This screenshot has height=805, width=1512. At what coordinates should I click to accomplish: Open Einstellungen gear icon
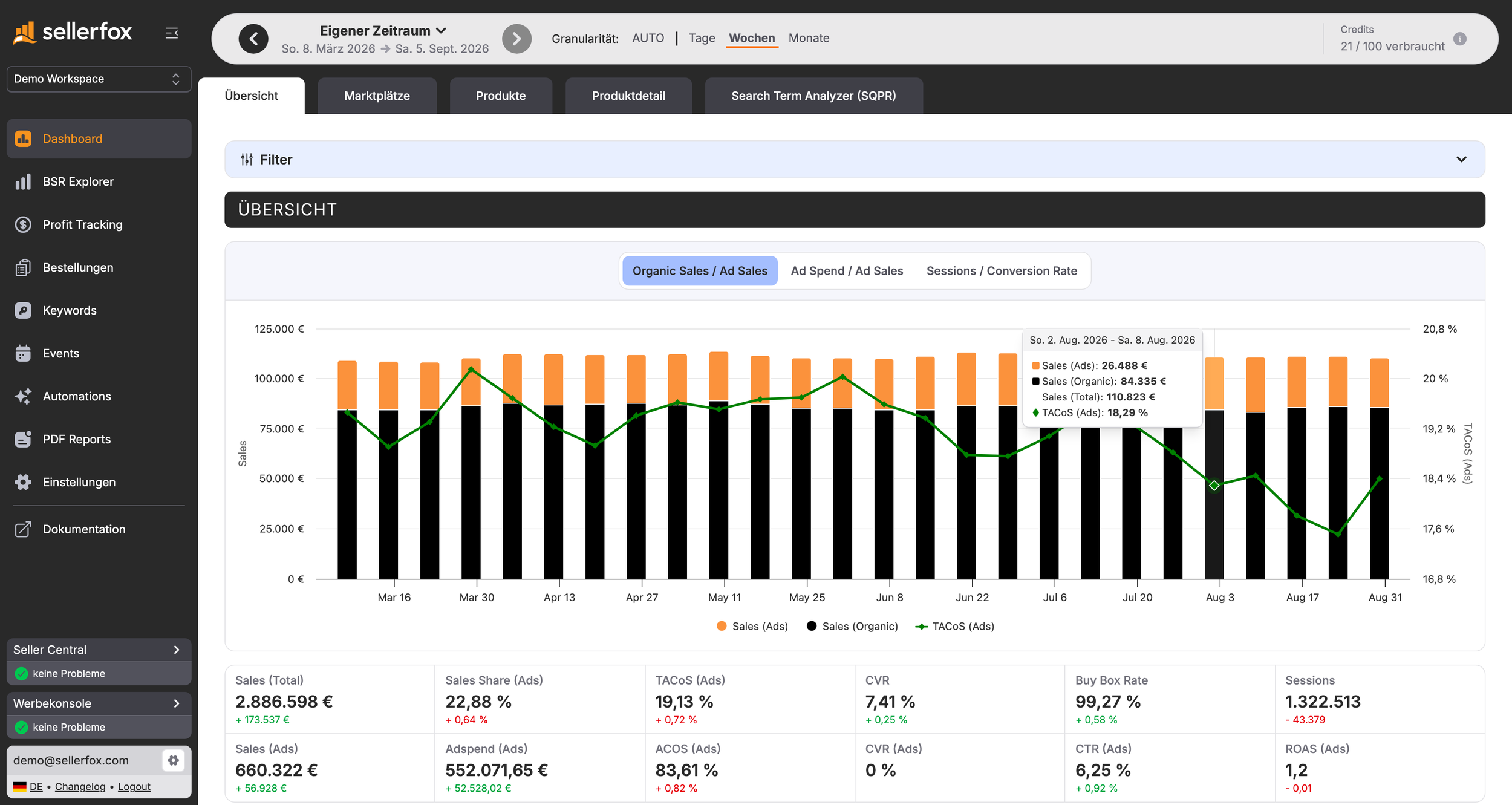tap(23, 482)
